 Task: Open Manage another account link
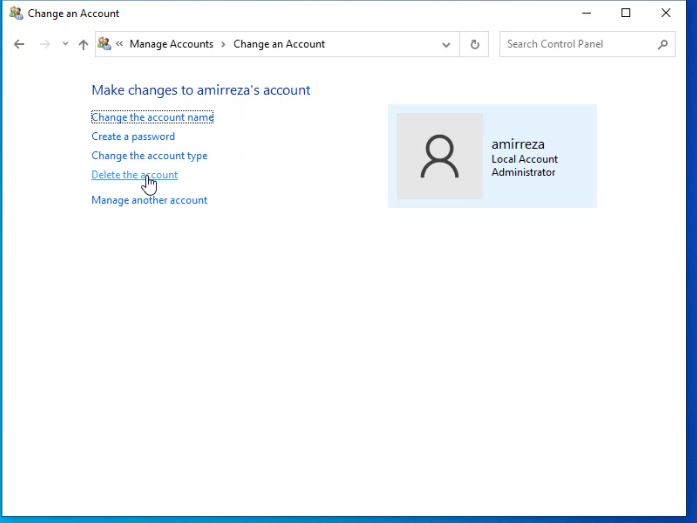tap(149, 200)
